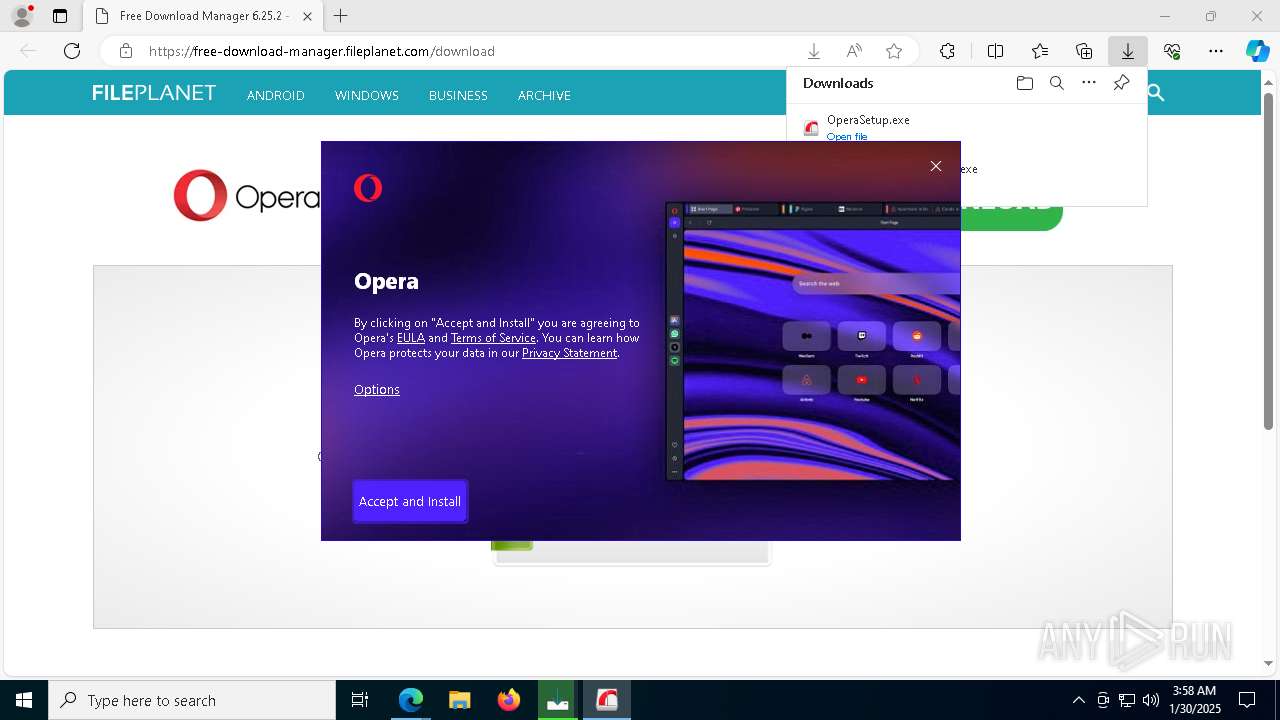This screenshot has width=1280, height=720.
Task: Open more options in Downloads panel
Action: click(x=1089, y=83)
